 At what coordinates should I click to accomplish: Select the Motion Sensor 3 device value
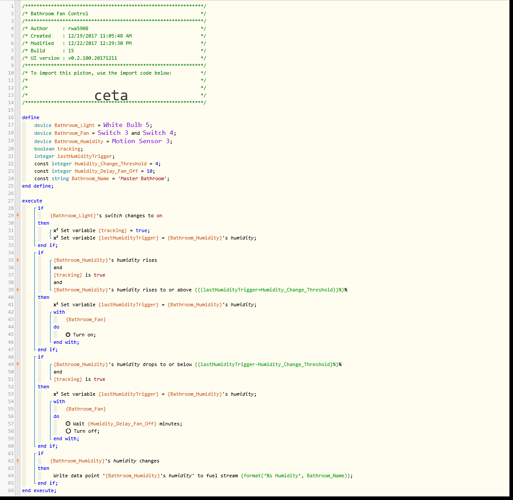tap(141, 141)
